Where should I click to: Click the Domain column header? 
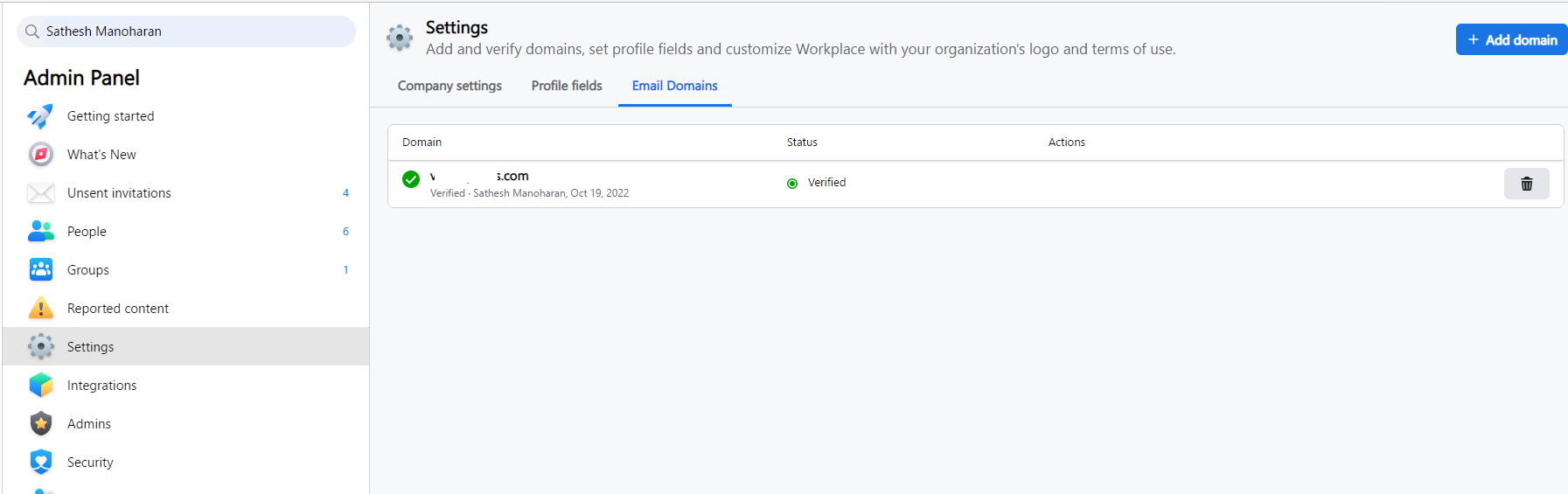pyautogui.click(x=422, y=143)
